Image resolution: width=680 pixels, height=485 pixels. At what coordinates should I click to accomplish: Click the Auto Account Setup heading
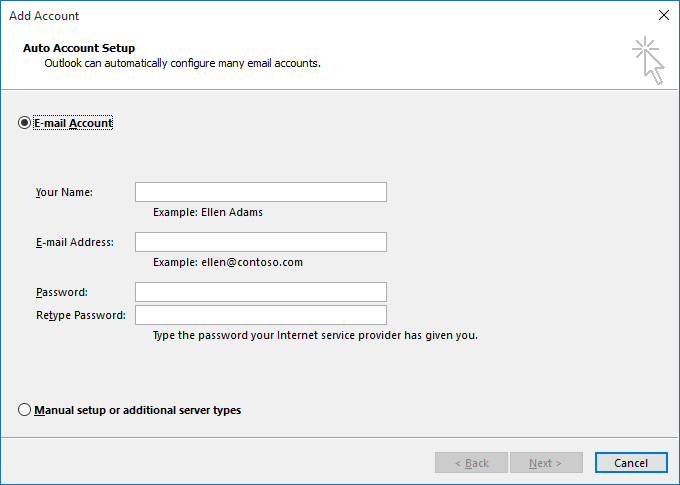pyautogui.click(x=78, y=48)
